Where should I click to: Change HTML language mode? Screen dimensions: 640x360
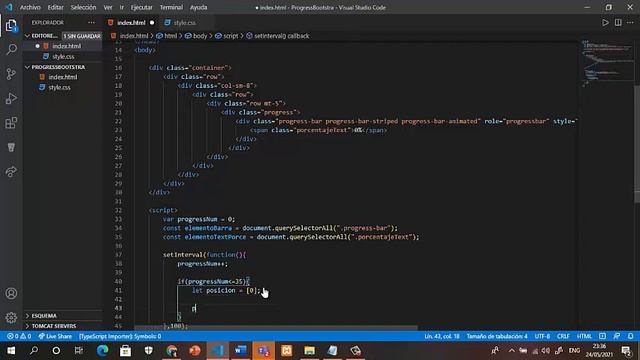pos(584,336)
